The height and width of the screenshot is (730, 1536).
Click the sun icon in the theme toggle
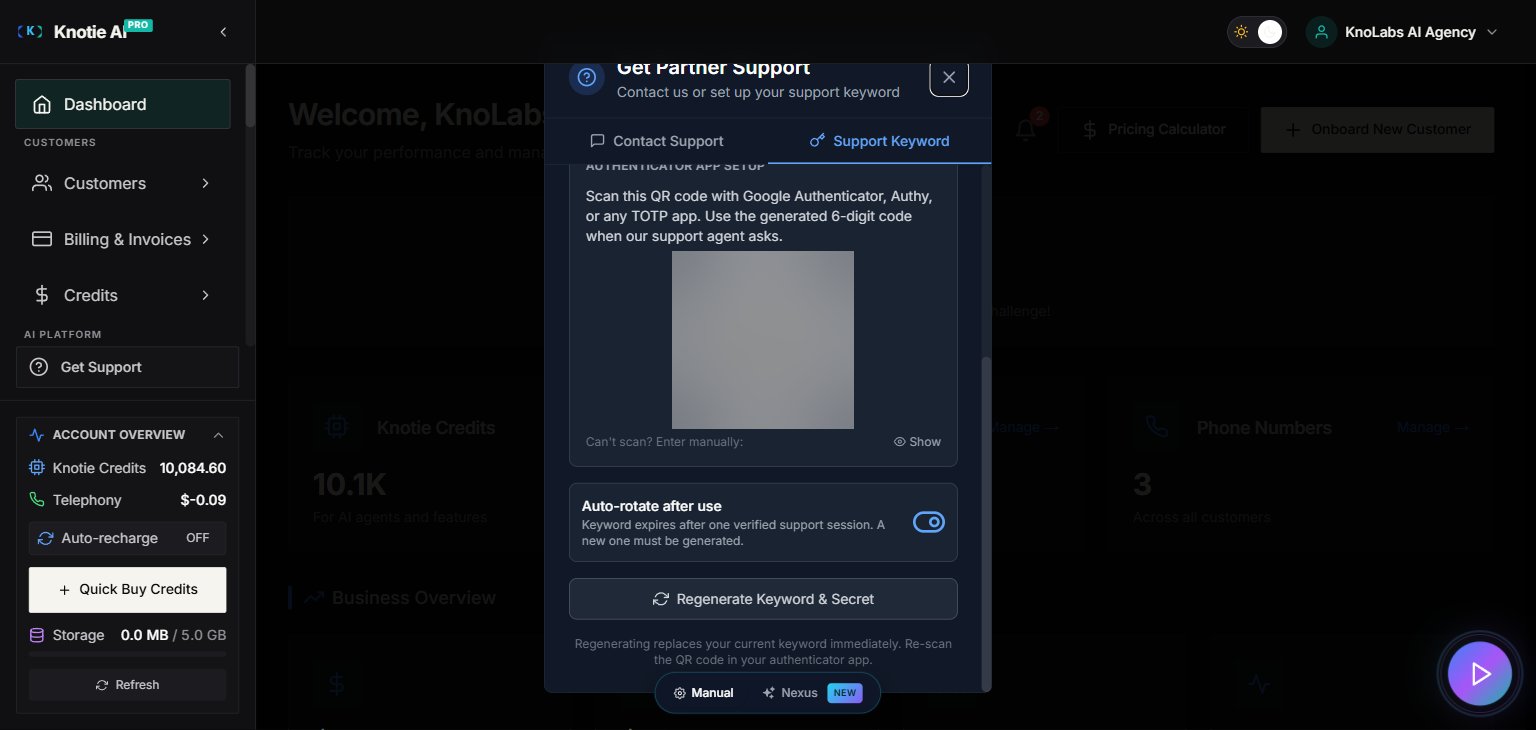pyautogui.click(x=1241, y=32)
